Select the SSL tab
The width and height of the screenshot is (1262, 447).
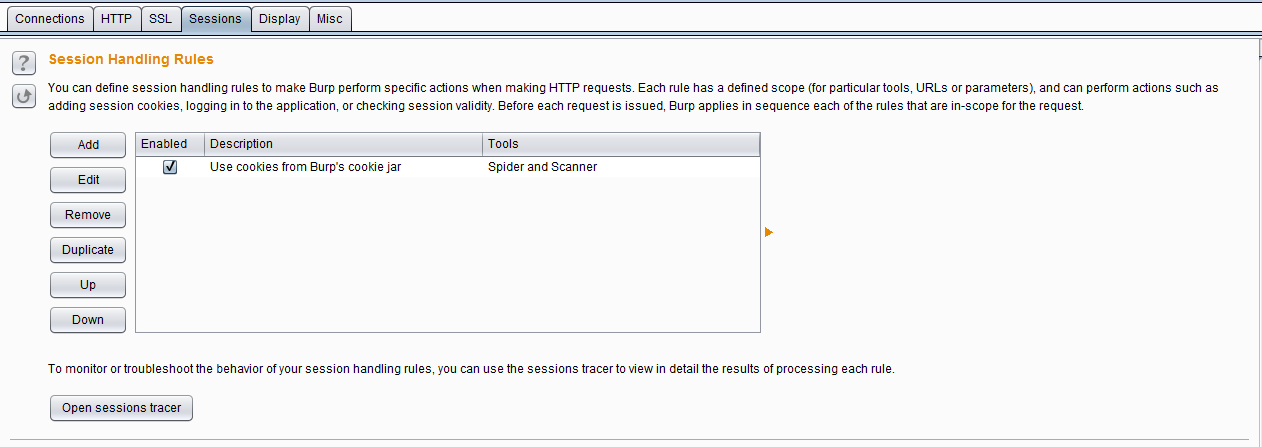[160, 18]
